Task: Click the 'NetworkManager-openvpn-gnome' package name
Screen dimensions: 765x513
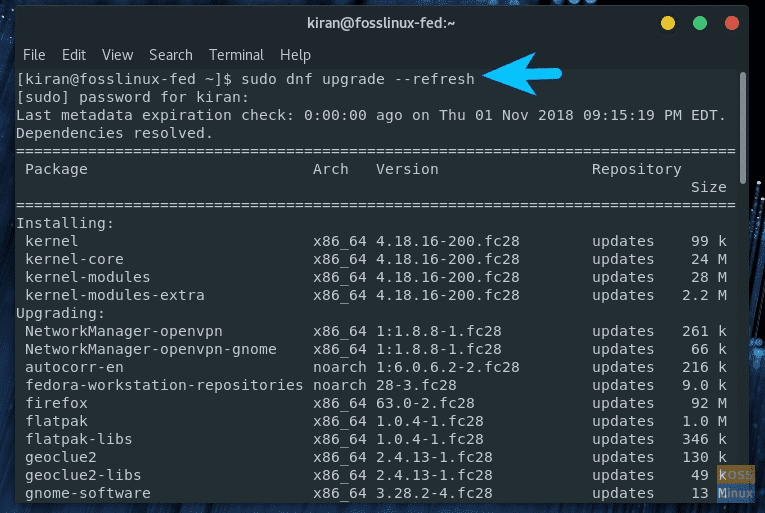Action: 151,349
